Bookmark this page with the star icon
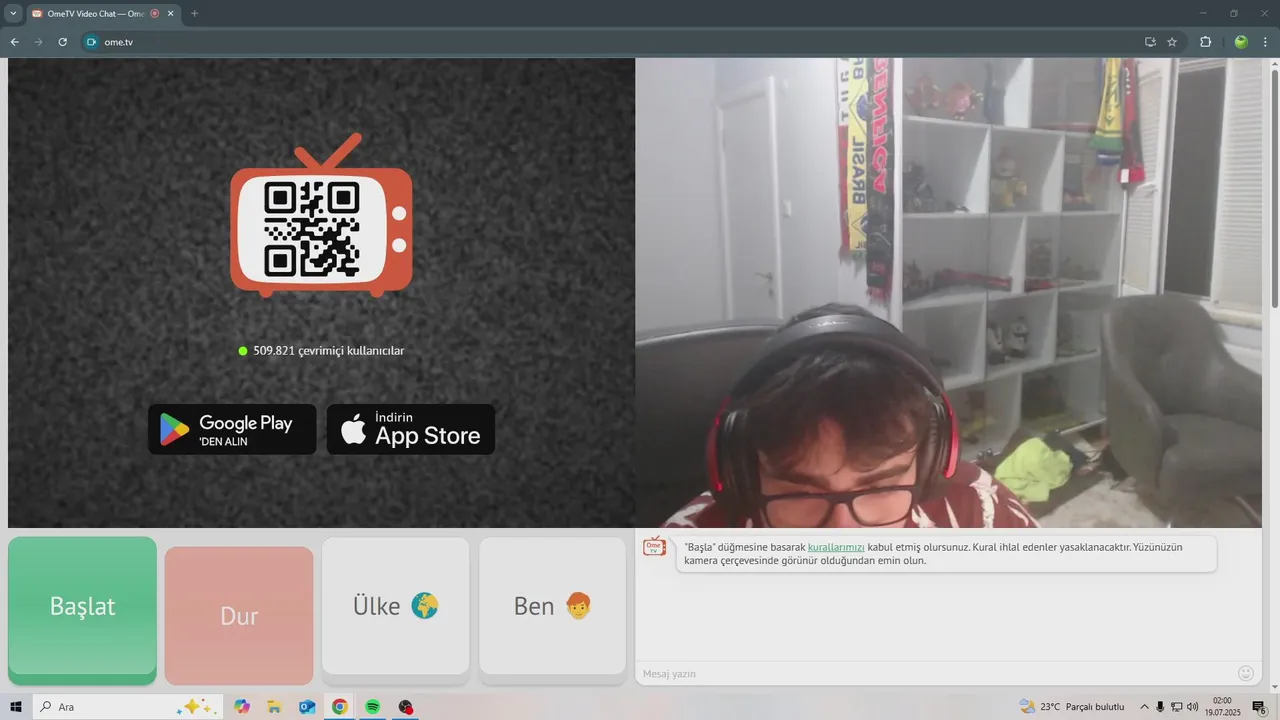Image resolution: width=1280 pixels, height=720 pixels. [x=1172, y=42]
